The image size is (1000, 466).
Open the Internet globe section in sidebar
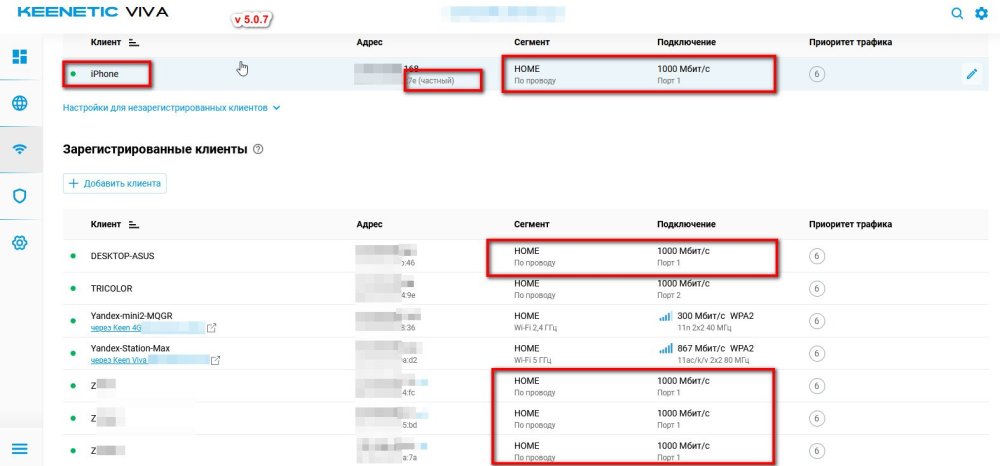pos(19,104)
